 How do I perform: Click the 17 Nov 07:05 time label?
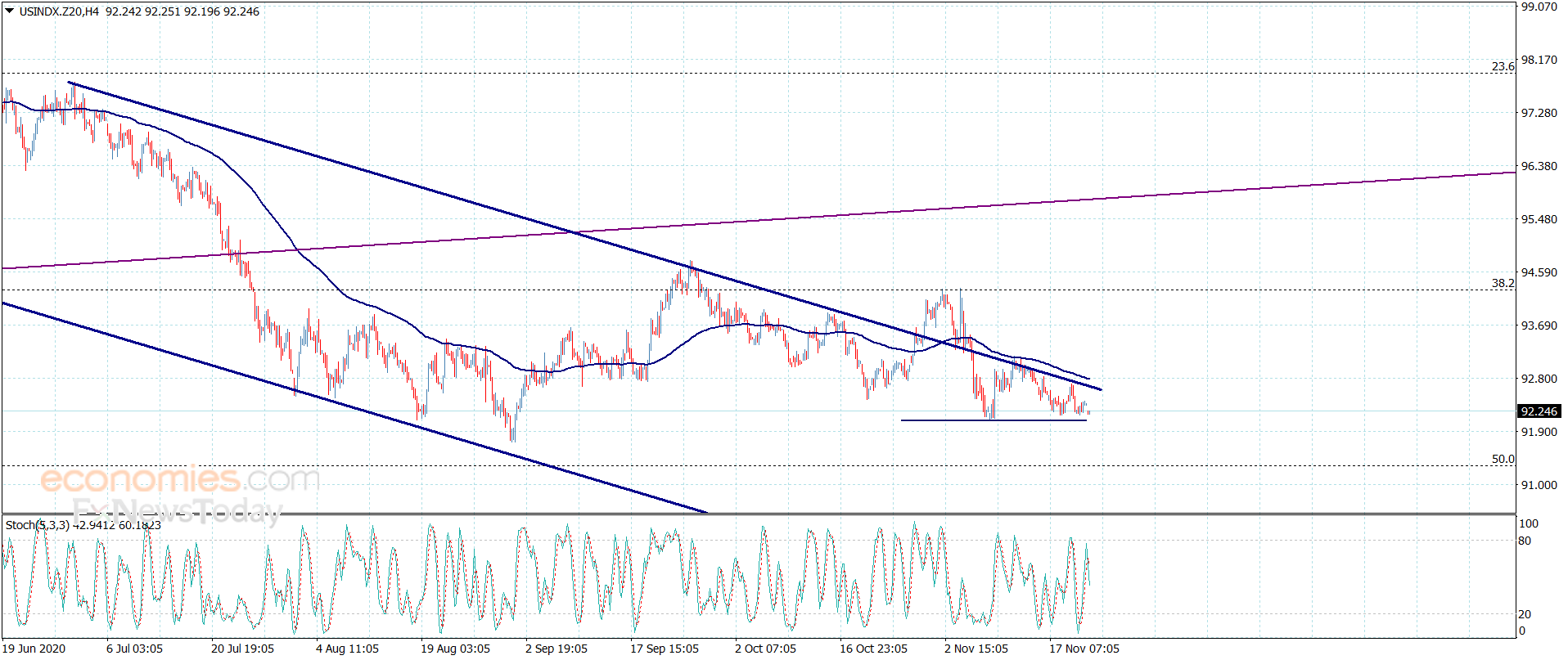(1084, 649)
